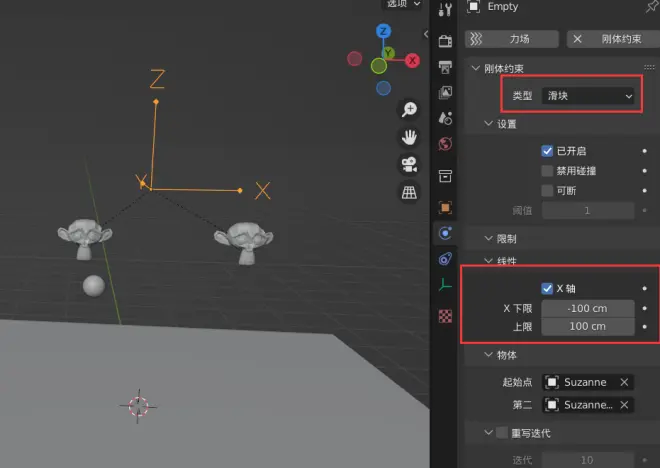The width and height of the screenshot is (660, 468).
Task: Animate X 轴 property dot
Action: pos(644,289)
